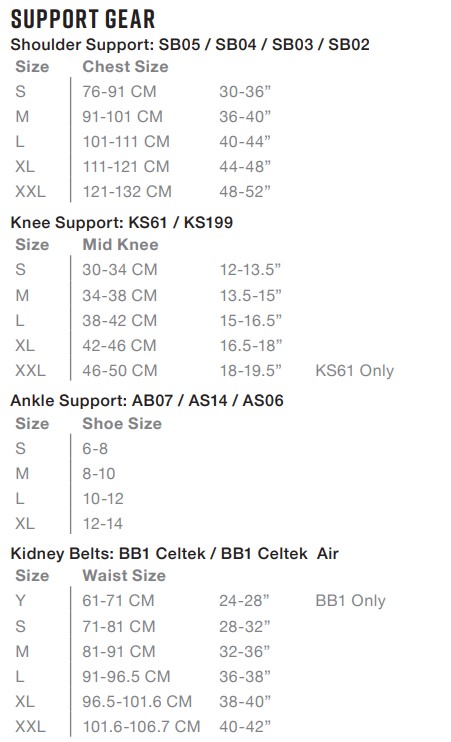Click the 101.6-106.7 CM waist size
This screenshot has width=451, height=742.
click(x=141, y=726)
